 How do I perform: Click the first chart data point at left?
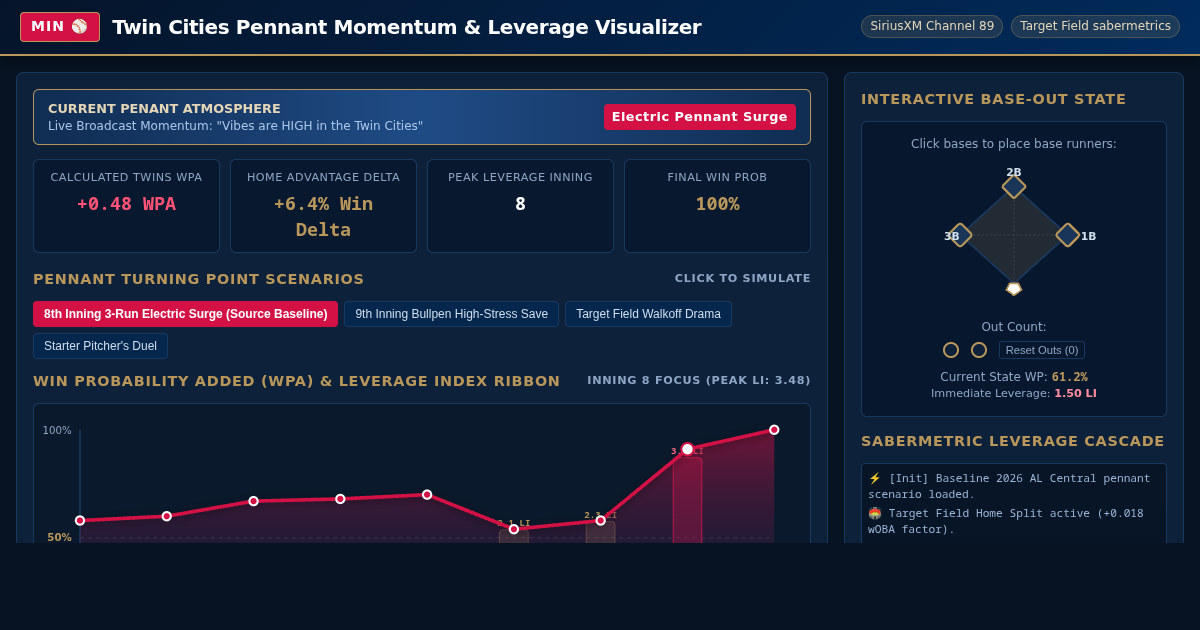tap(80, 520)
